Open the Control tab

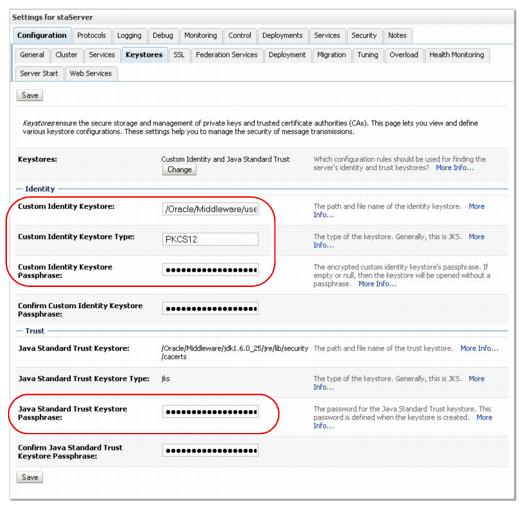[x=240, y=35]
